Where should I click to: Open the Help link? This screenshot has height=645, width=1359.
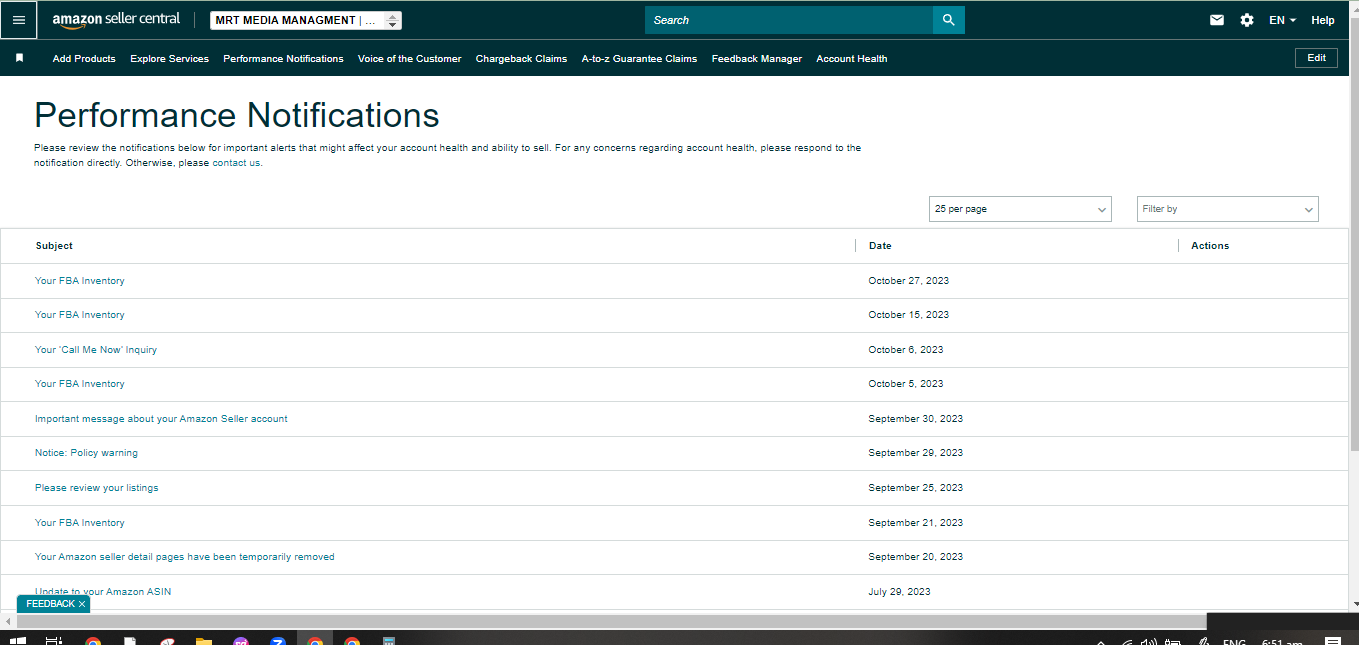click(x=1323, y=20)
